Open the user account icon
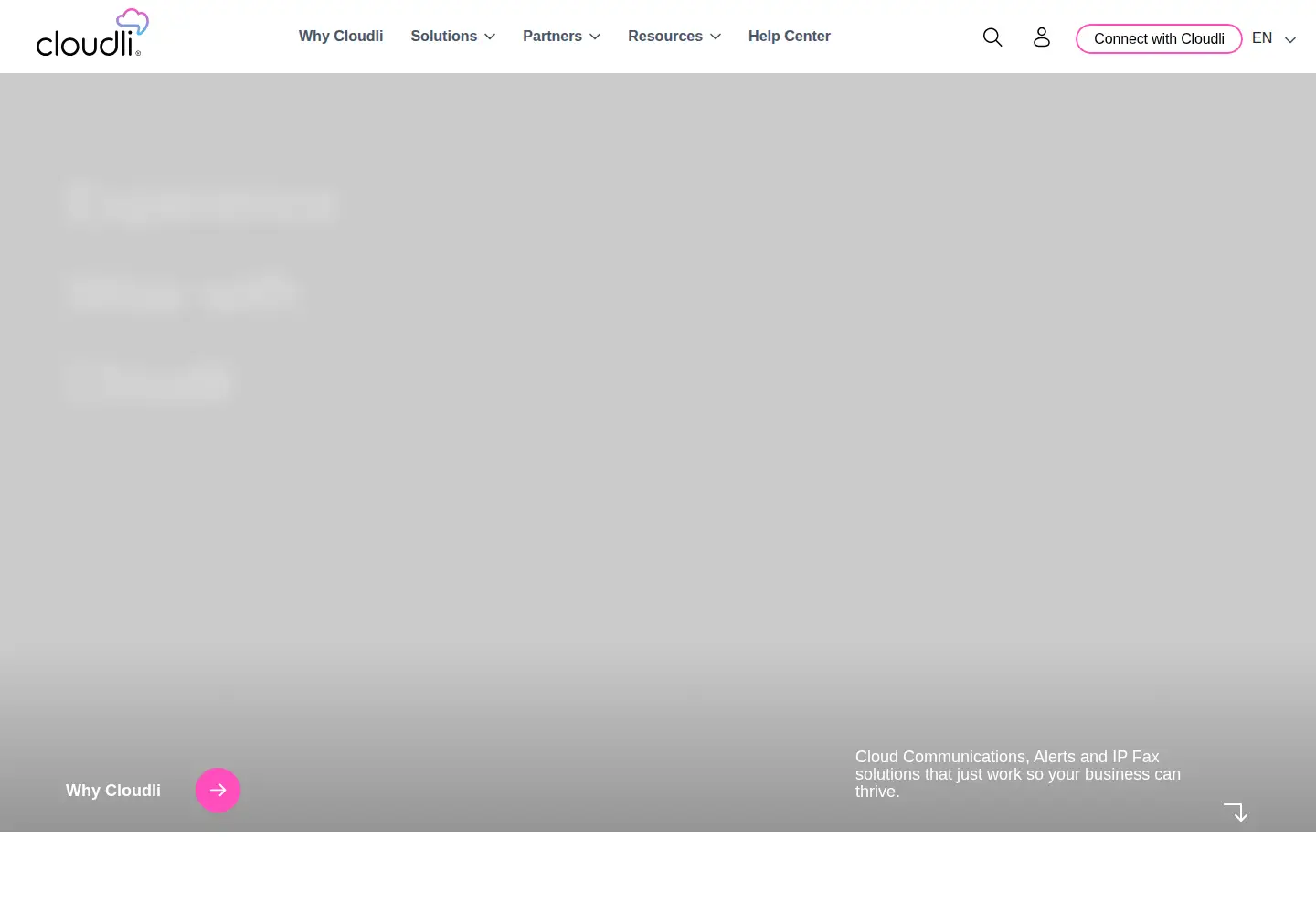This screenshot has height=914, width=1316. pyautogui.click(x=1042, y=37)
